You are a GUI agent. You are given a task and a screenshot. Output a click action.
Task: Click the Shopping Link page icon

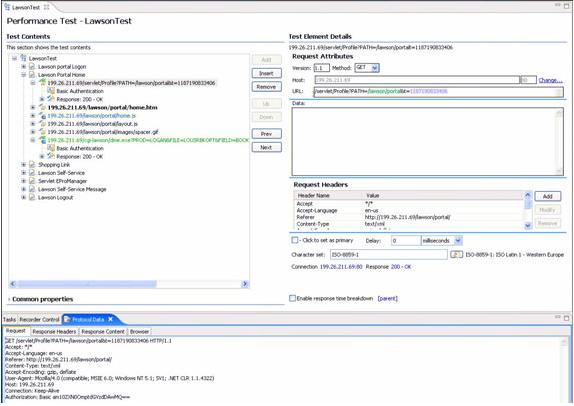[x=32, y=165]
